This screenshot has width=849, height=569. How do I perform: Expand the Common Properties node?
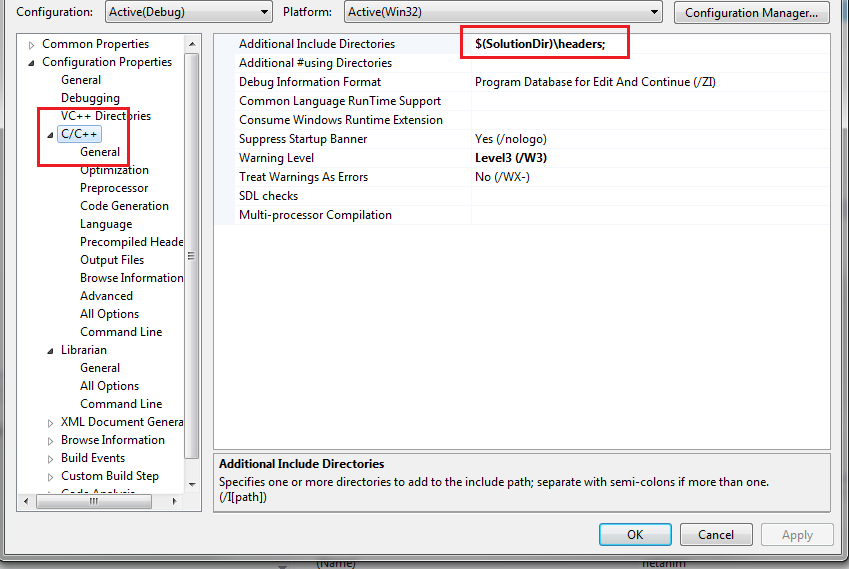tap(31, 45)
